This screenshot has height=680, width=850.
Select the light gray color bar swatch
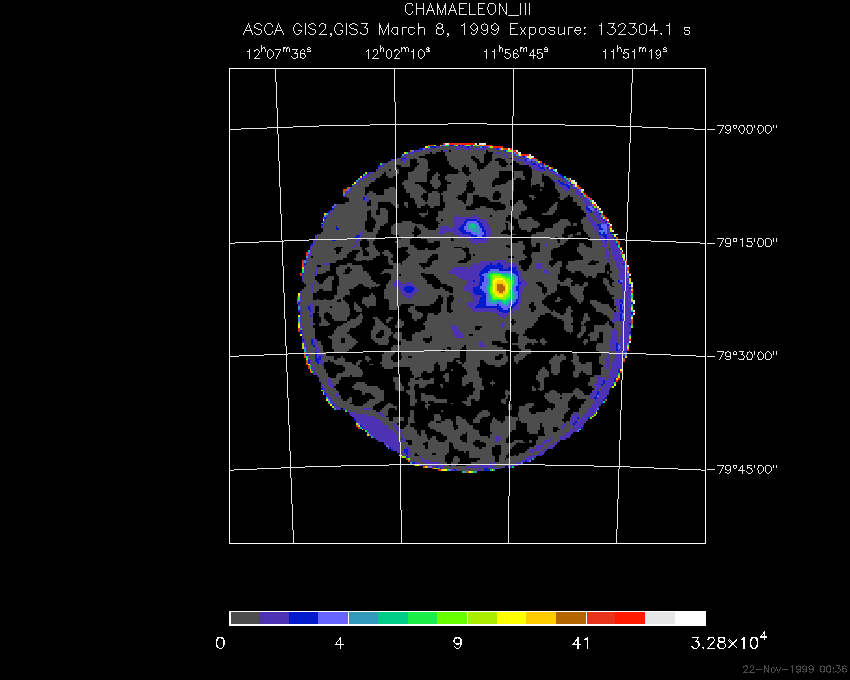660,618
